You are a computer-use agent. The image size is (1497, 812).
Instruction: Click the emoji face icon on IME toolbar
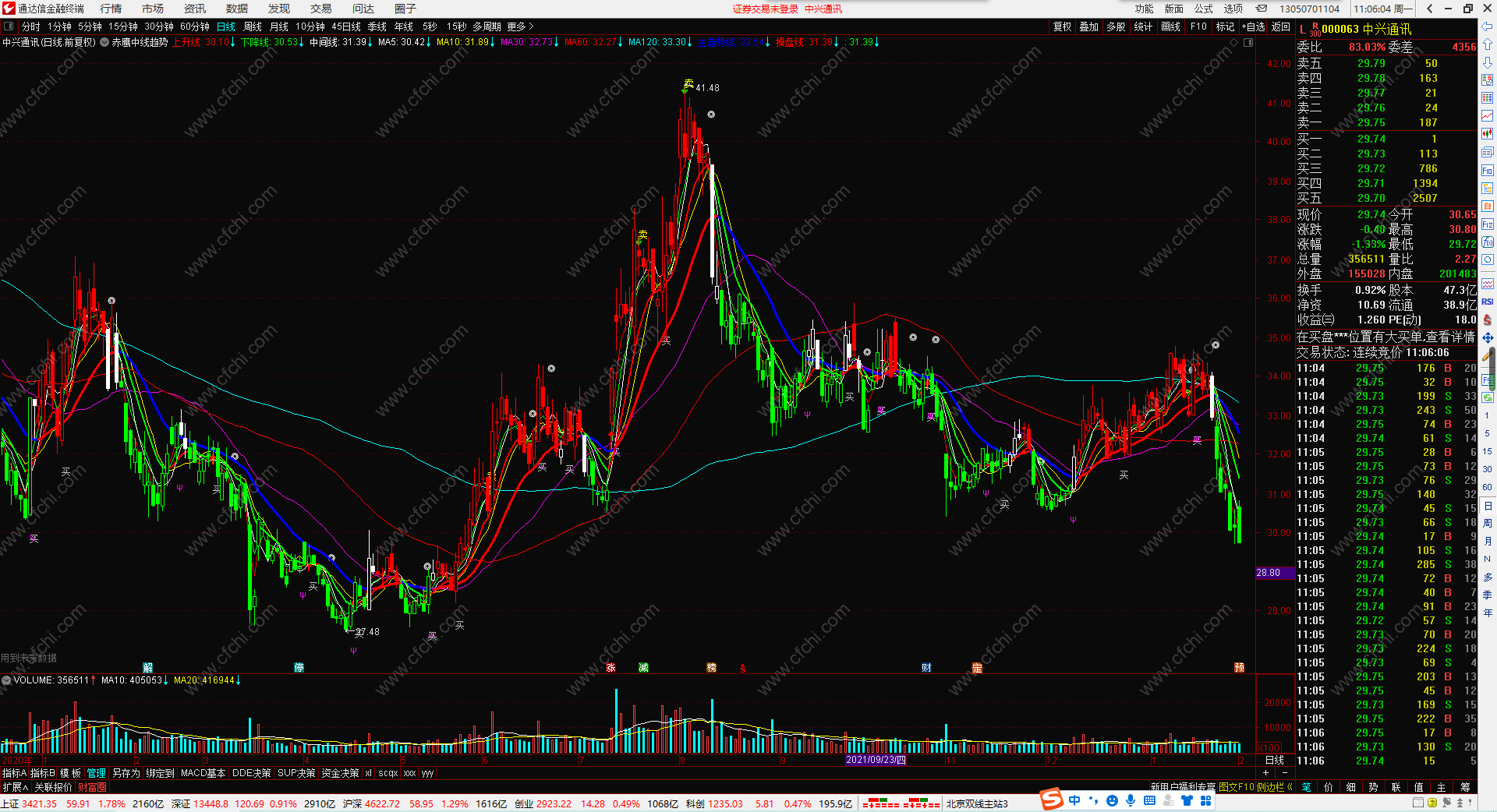click(x=1112, y=800)
